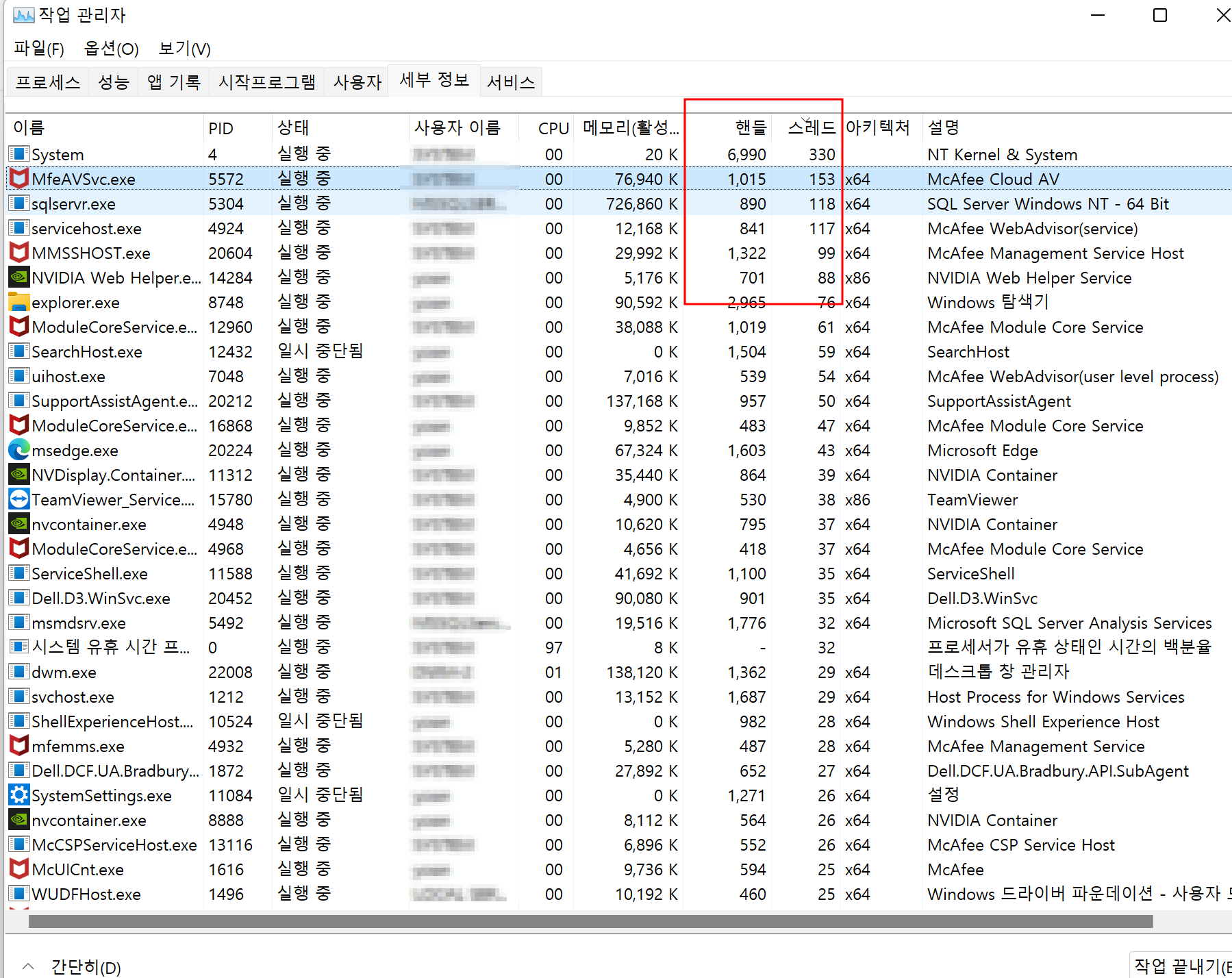1232x978 pixels.
Task: Click the svchost.exe process icon
Action: (x=18, y=697)
